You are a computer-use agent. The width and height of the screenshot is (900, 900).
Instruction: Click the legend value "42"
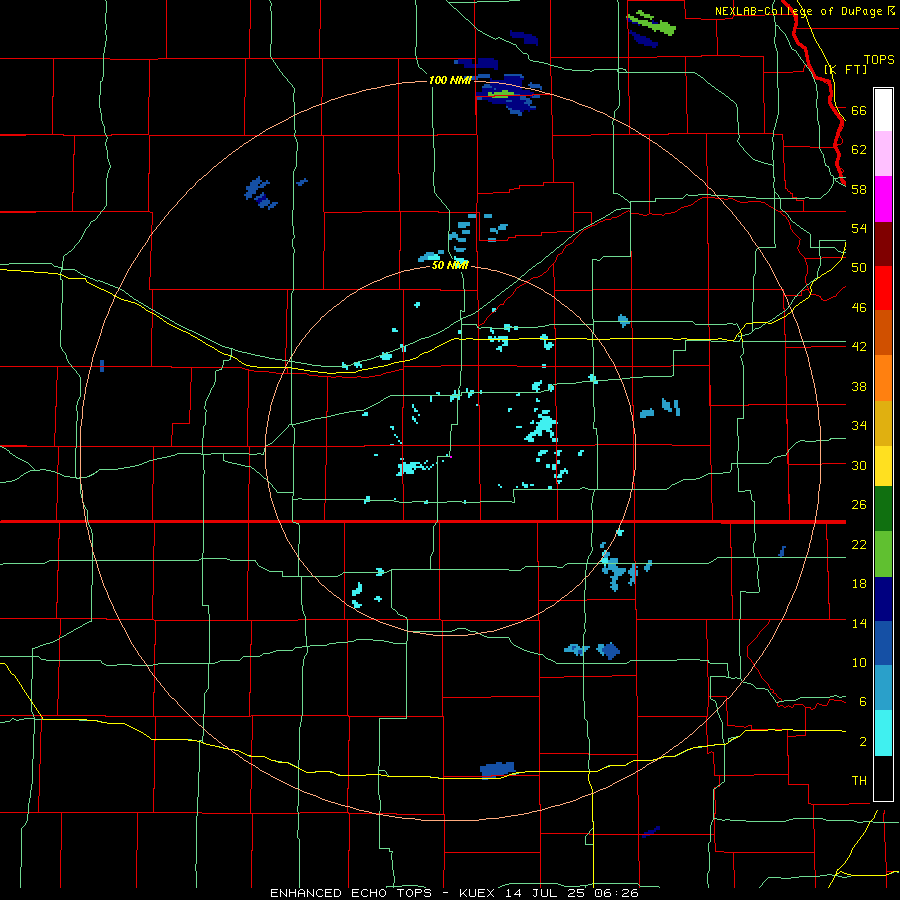point(859,347)
